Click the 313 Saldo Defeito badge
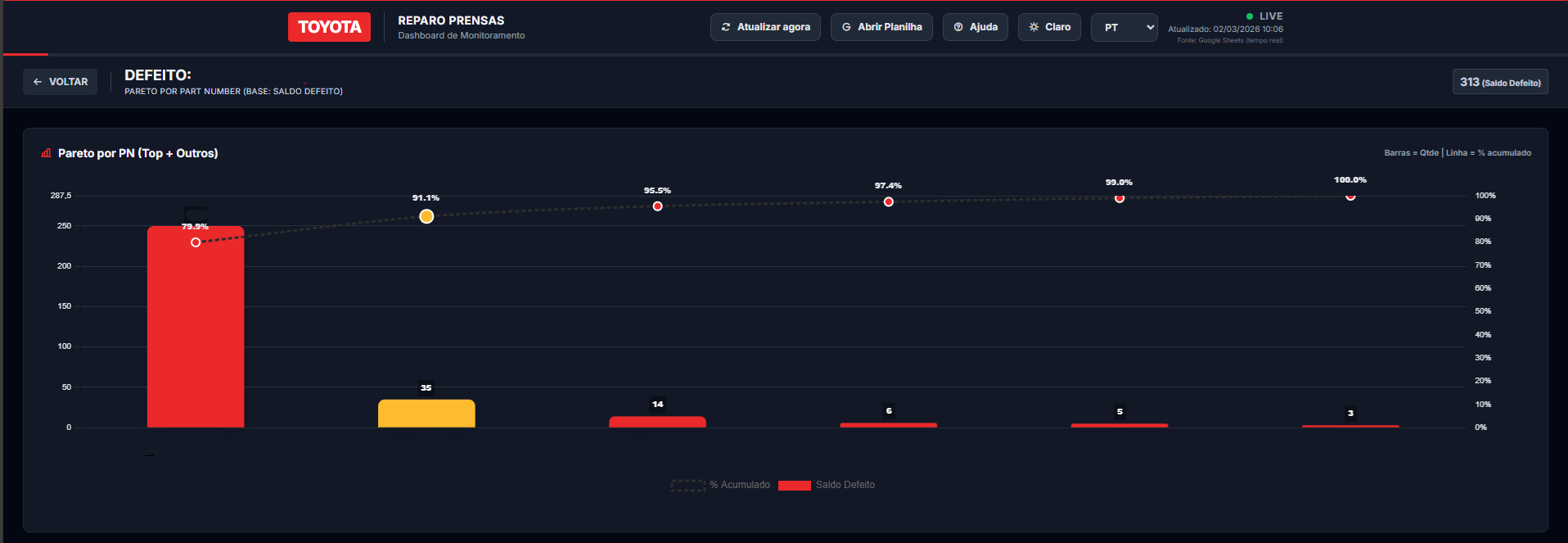 (1499, 82)
